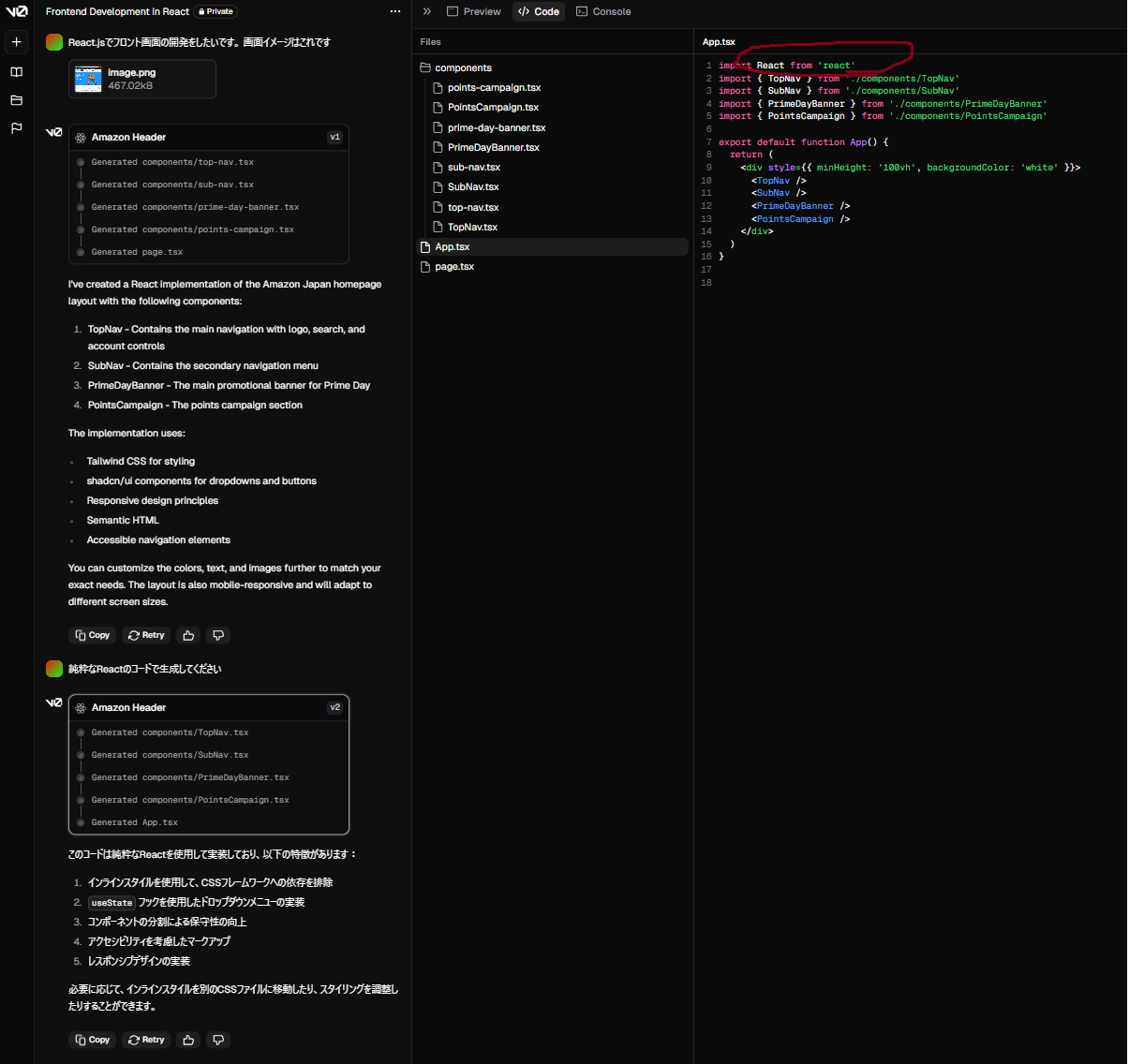Screen dimensions: 1129x1064
Task: Switch to the Console tab
Action: [603, 11]
